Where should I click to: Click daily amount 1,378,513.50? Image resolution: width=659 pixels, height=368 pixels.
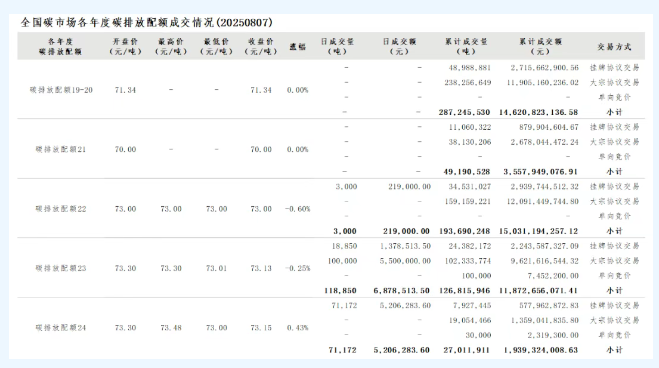click(405, 246)
